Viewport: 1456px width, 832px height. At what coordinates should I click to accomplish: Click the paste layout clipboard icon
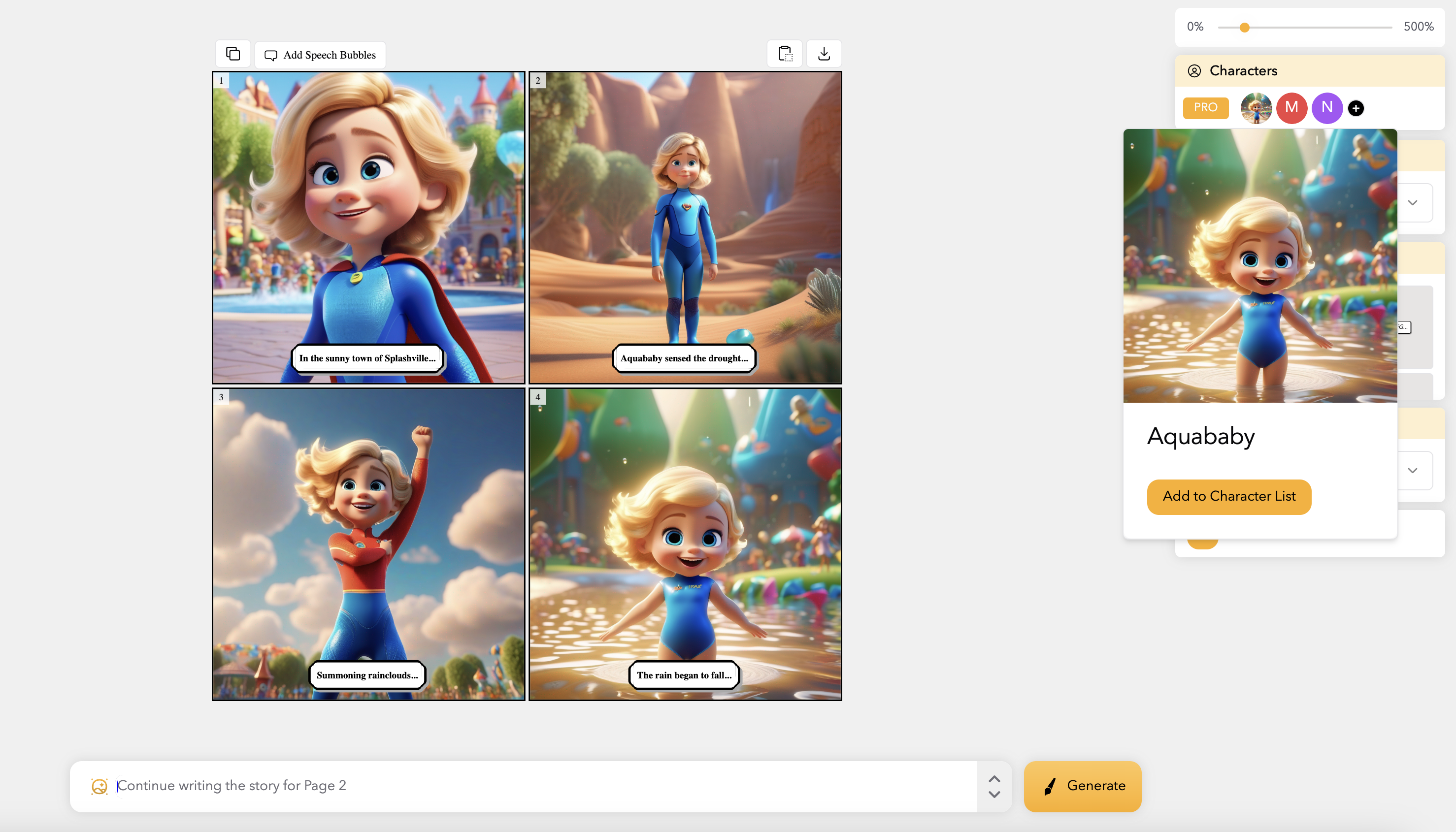tap(785, 54)
